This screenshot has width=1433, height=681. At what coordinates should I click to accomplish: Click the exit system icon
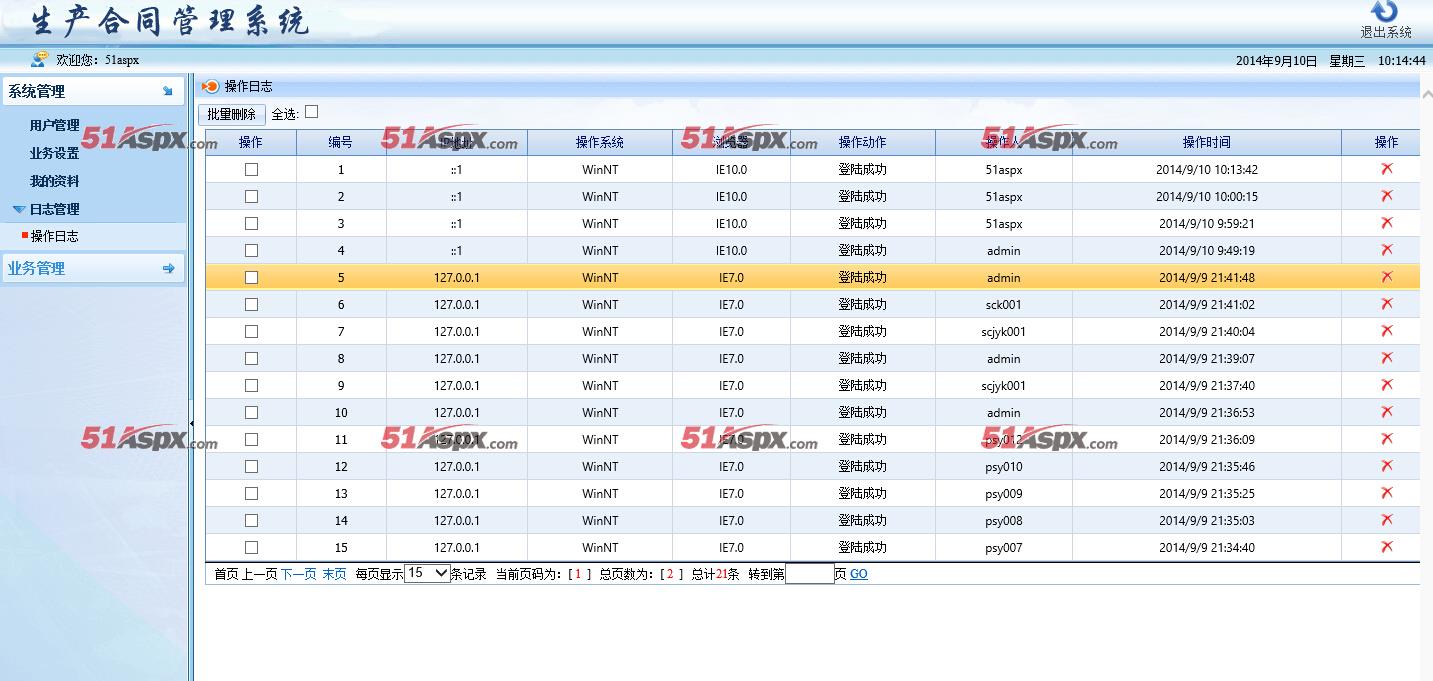click(1384, 12)
